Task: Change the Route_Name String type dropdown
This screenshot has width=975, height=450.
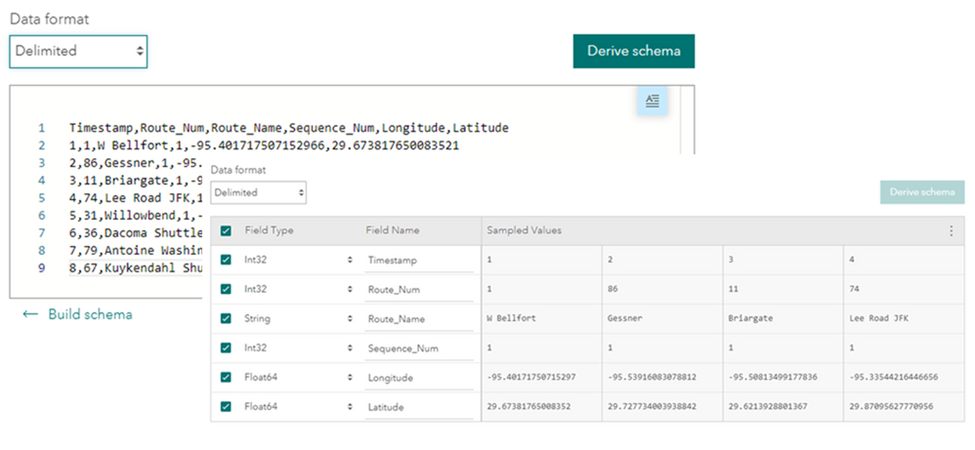Action: 298,319
